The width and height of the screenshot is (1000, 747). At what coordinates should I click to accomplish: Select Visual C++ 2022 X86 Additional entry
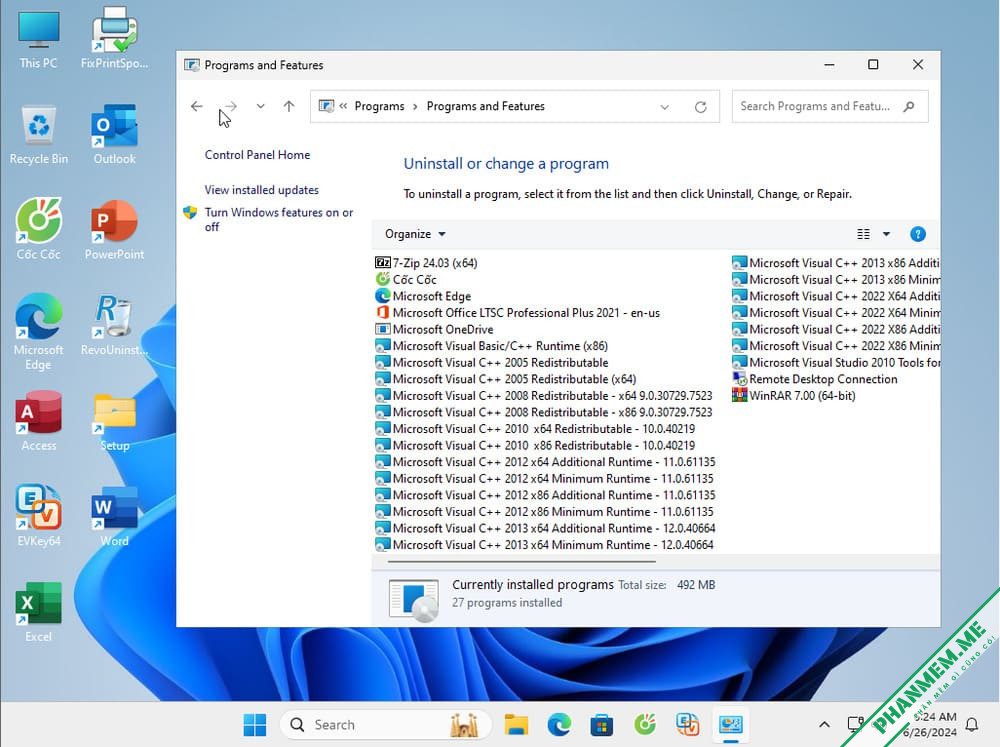coord(835,329)
